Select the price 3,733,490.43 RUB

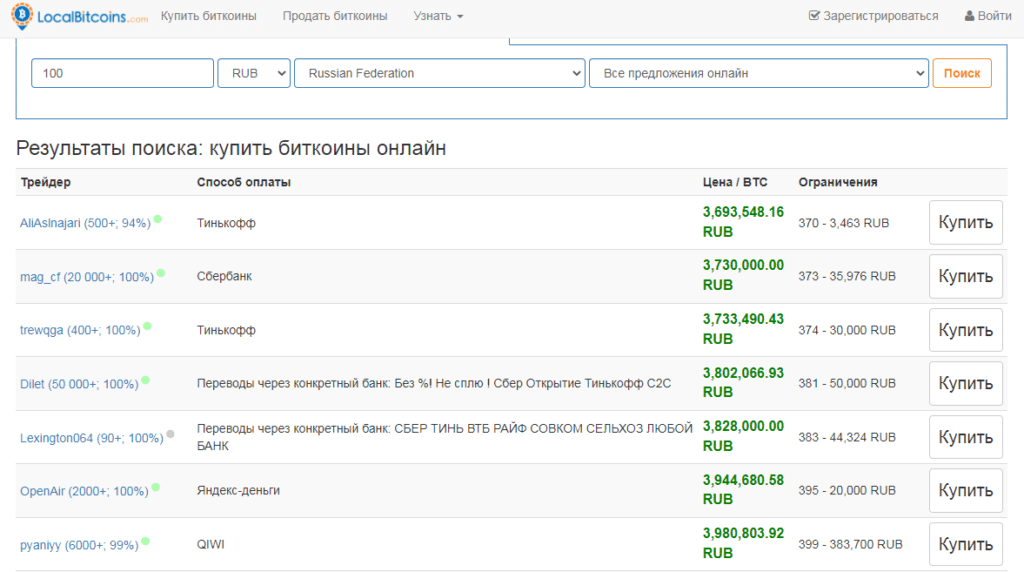(x=743, y=329)
